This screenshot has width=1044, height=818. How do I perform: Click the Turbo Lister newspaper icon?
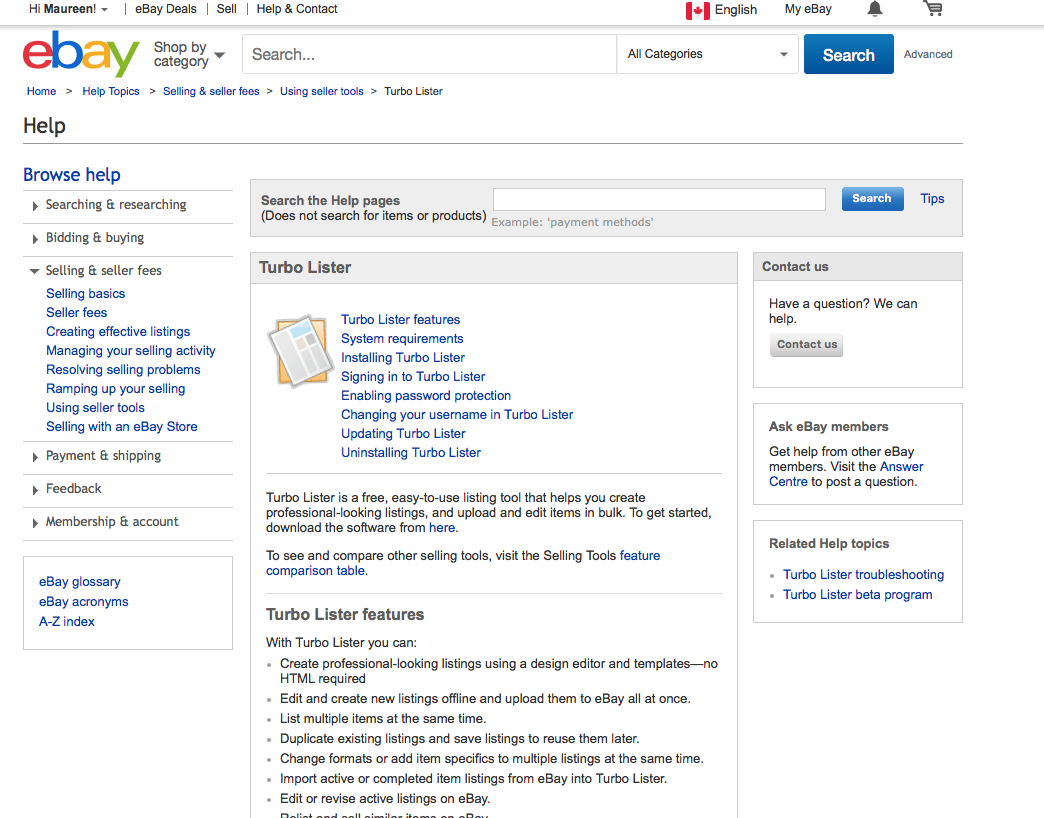[x=300, y=350]
